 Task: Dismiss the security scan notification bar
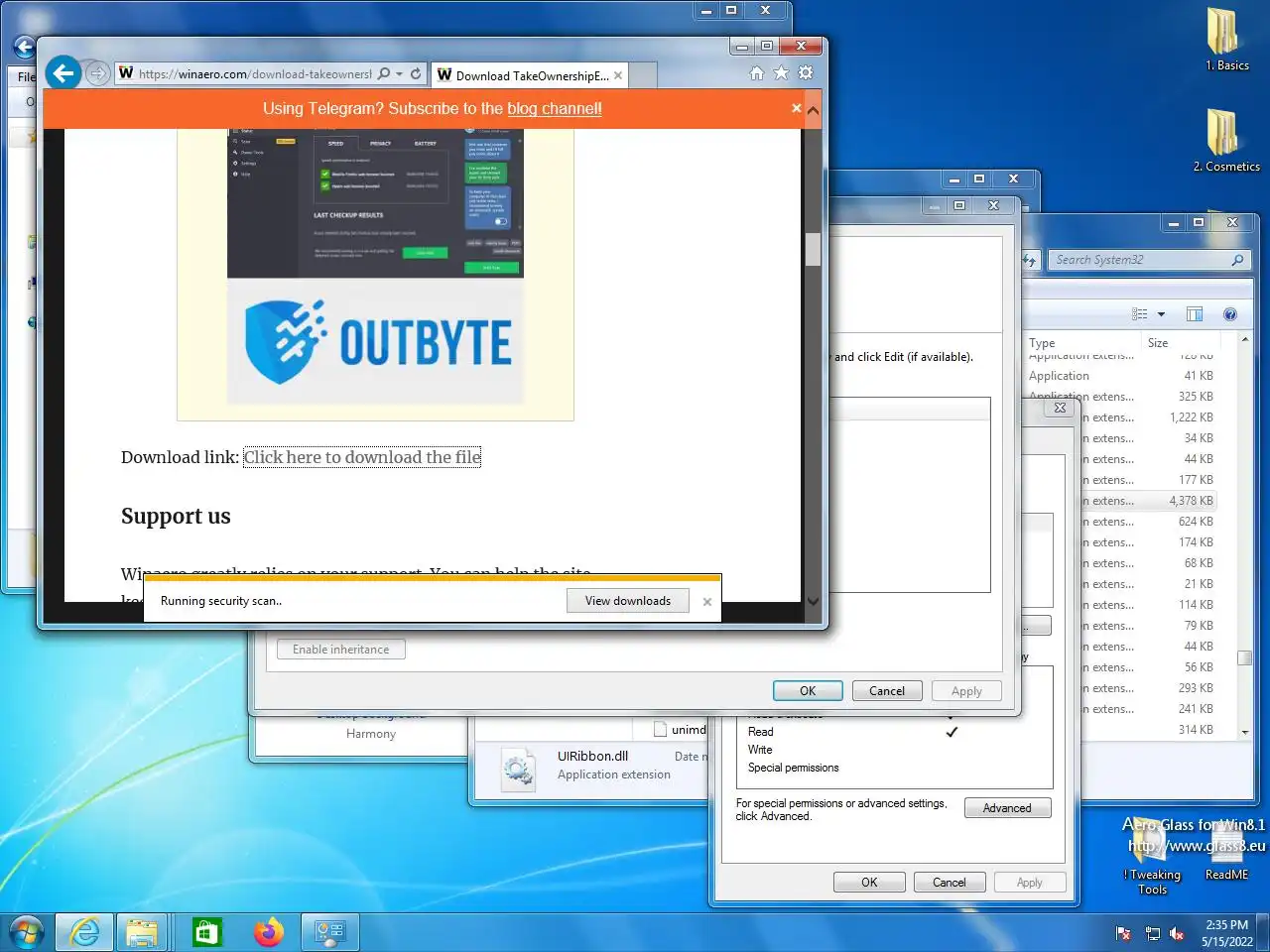pyautogui.click(x=707, y=602)
